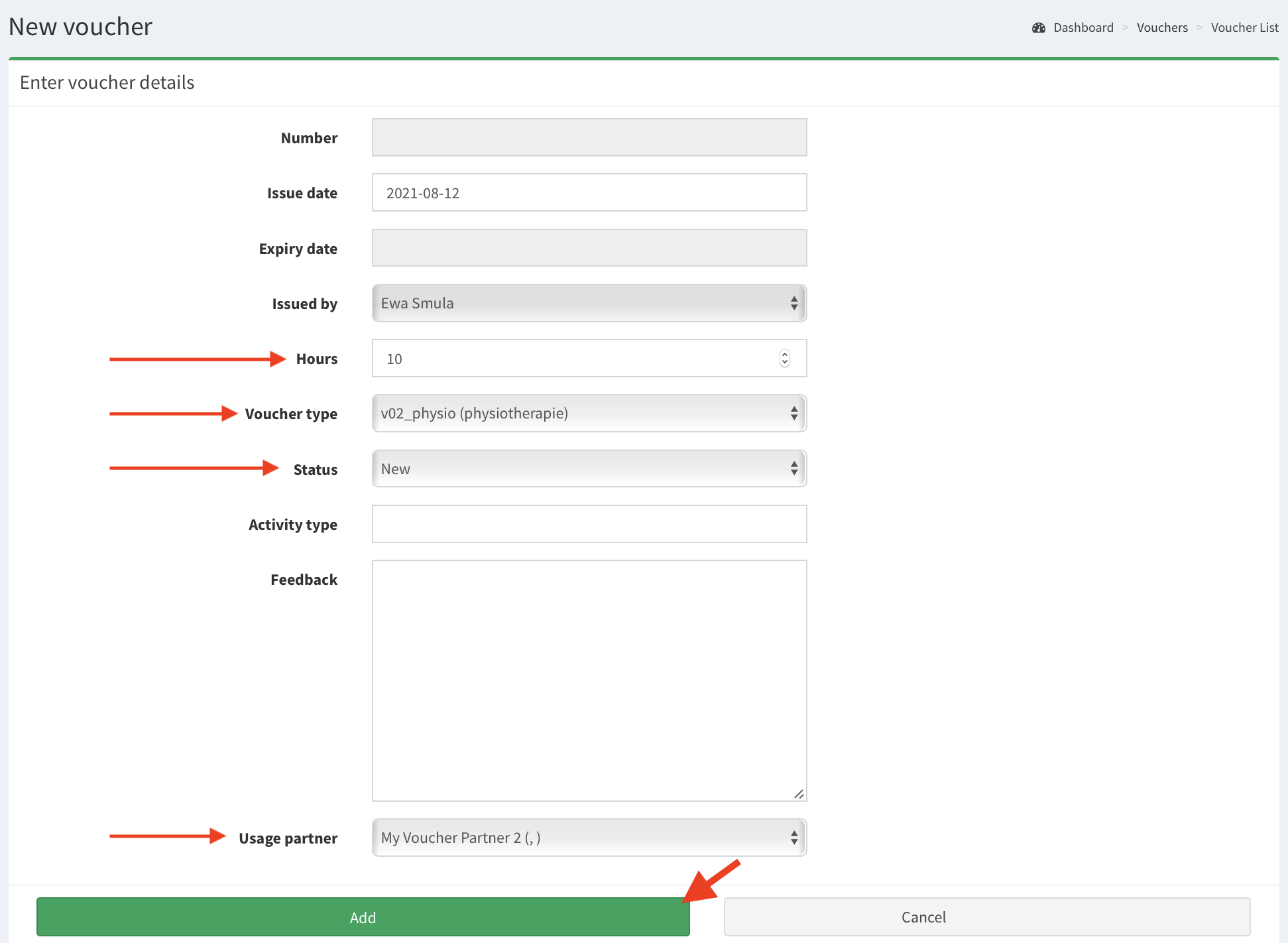
Task: Open the Voucher type dropdown
Action: (589, 414)
